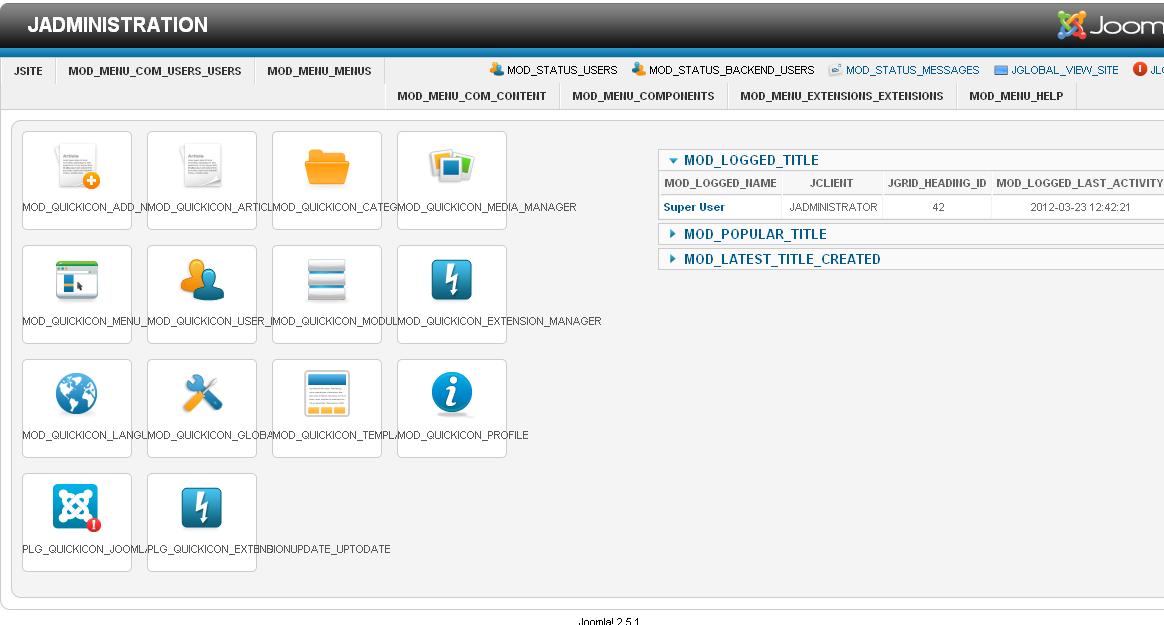1164x625 pixels.
Task: Open the user manager people icon
Action: point(202,280)
